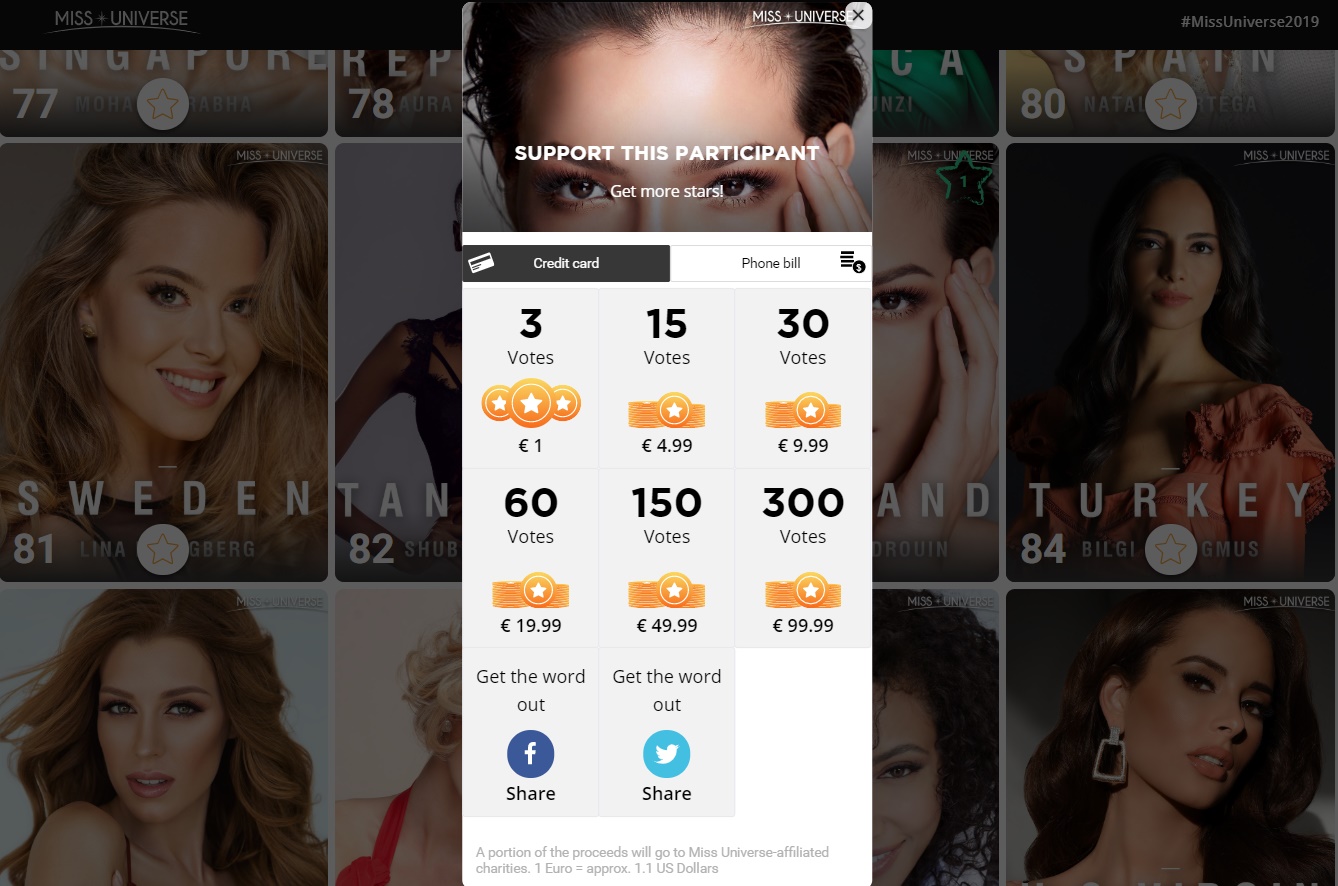The height and width of the screenshot is (886, 1338).
Task: Share via Twitter bird icon
Action: point(667,754)
